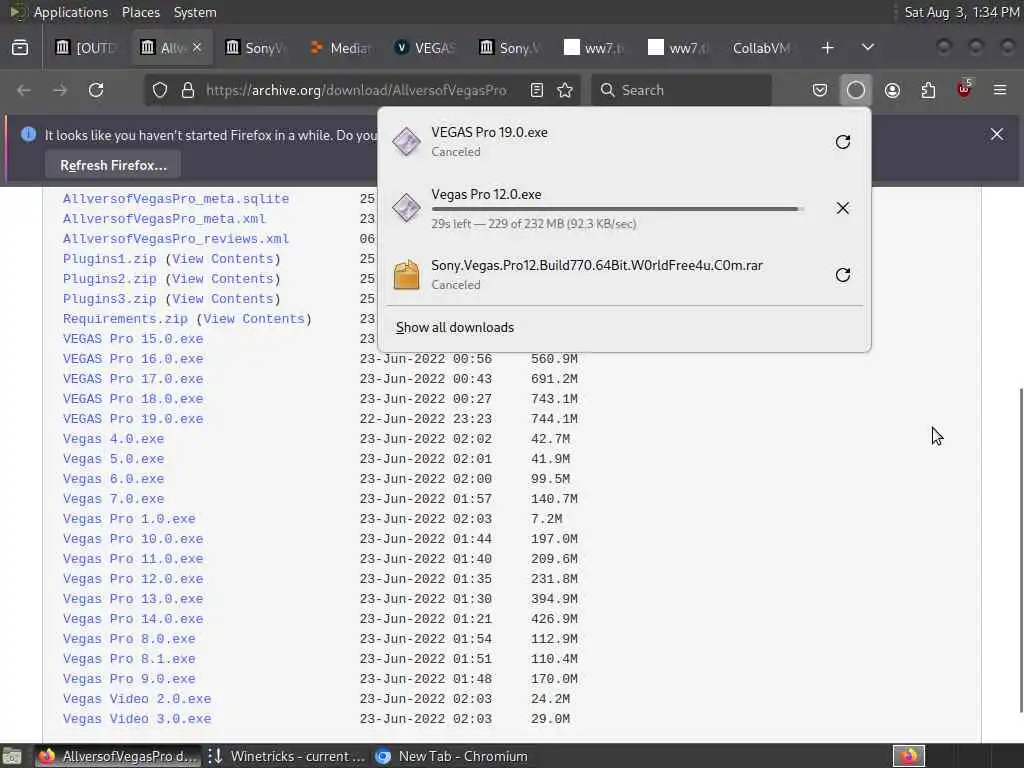
Task: Click show desktop icon in bottom panel
Action: 12,757
